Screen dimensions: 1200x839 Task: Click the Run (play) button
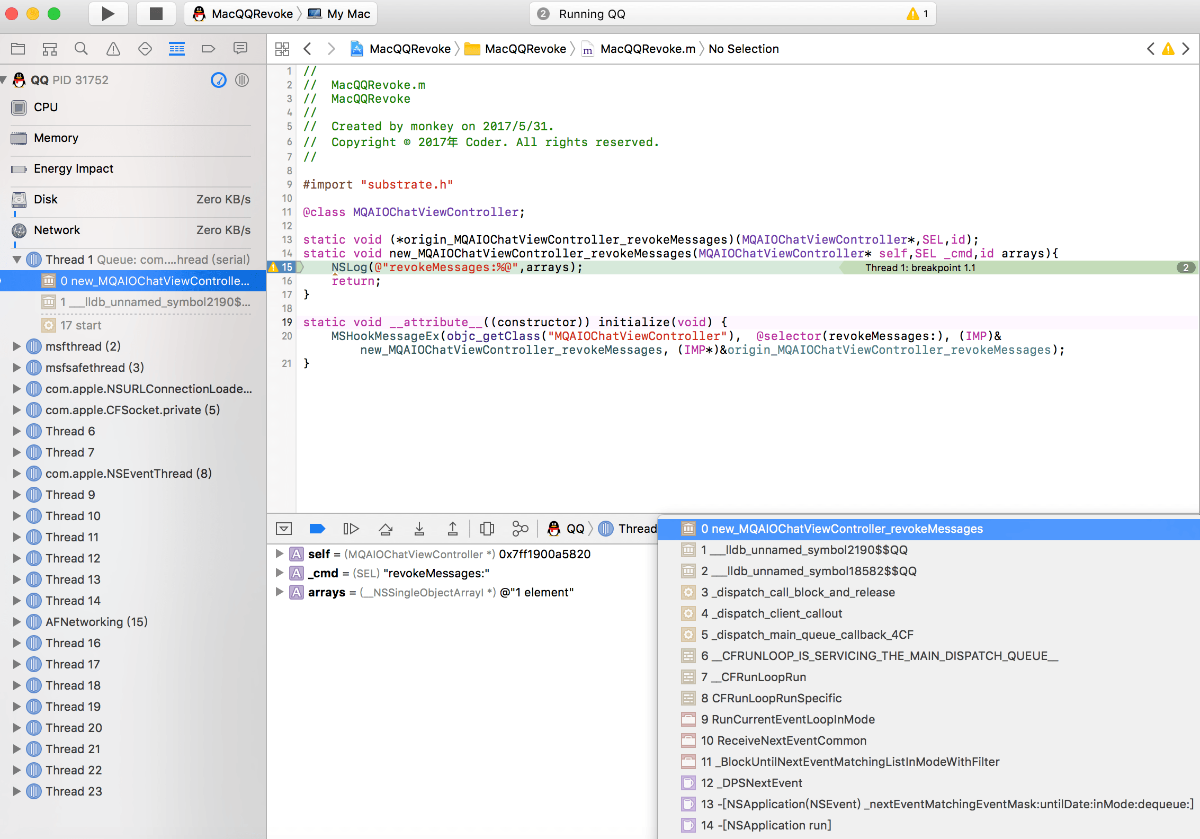pyautogui.click(x=108, y=14)
